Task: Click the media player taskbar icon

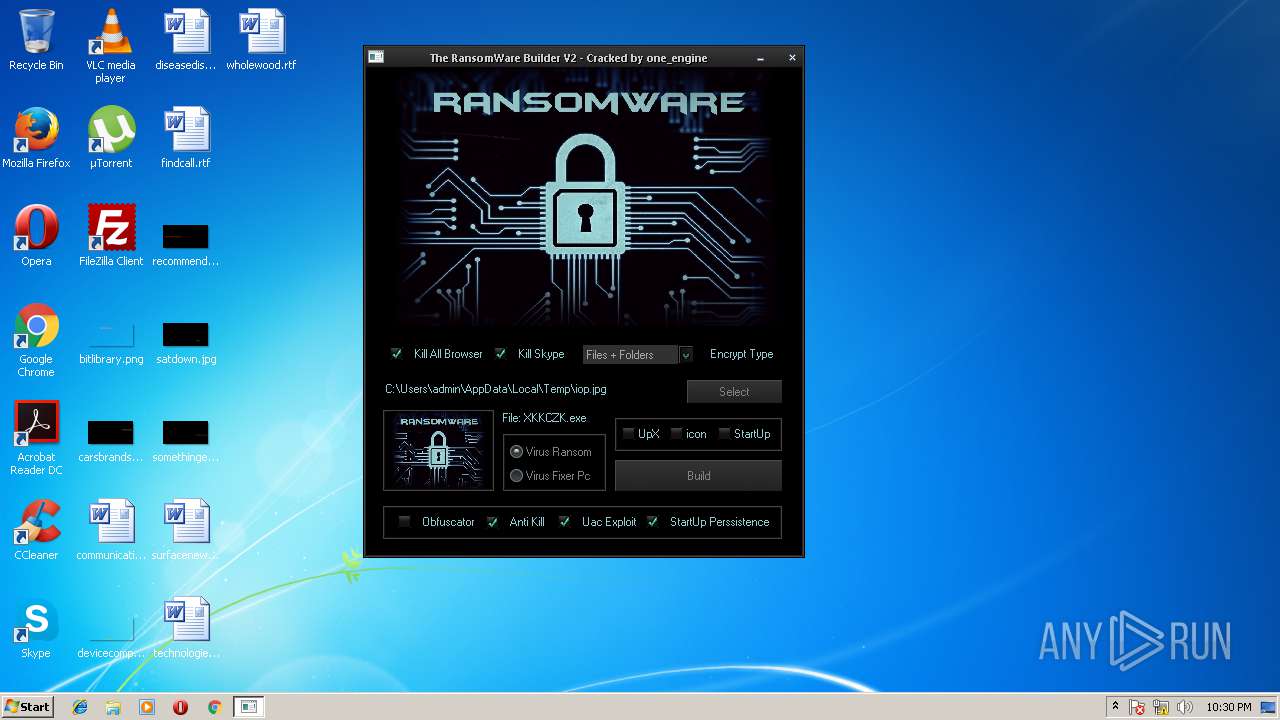Action: pos(147,707)
